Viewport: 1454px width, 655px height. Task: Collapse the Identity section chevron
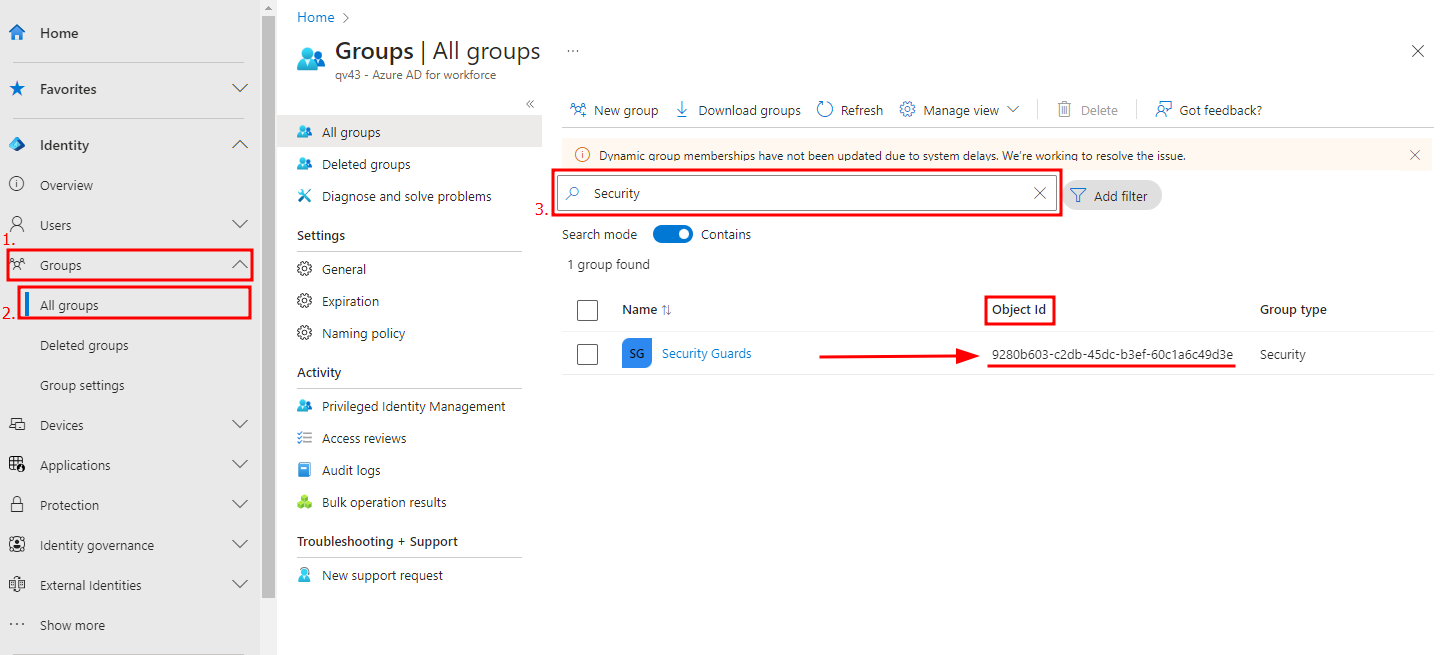point(240,145)
